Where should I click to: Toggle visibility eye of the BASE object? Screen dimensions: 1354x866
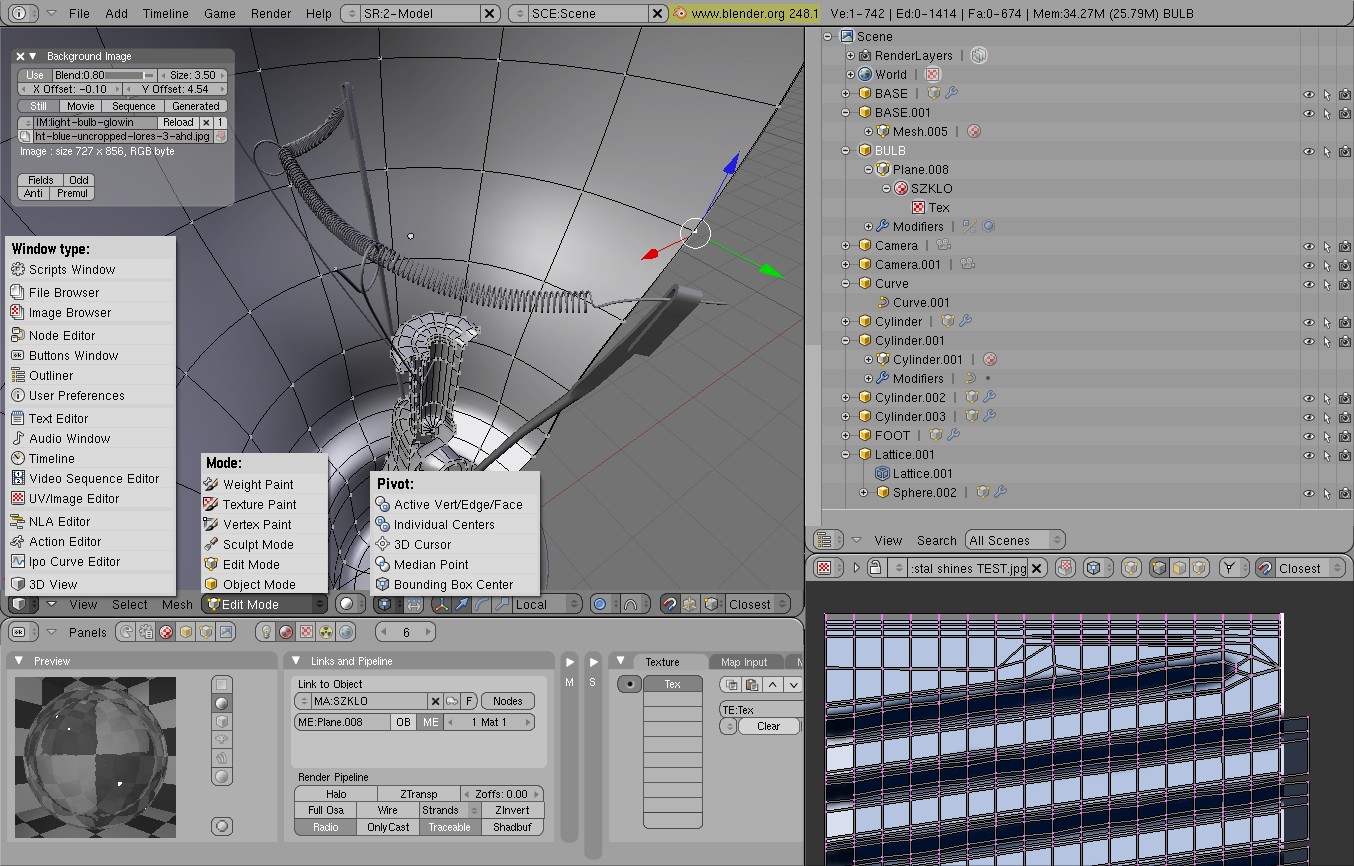1308,94
